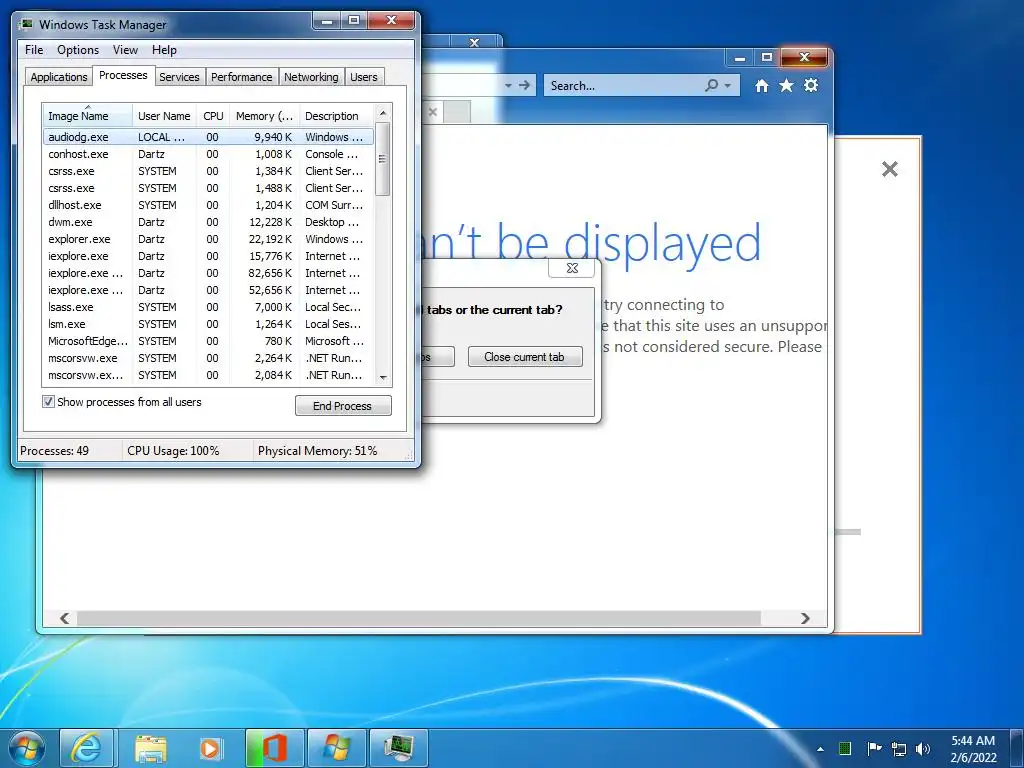
Task: Open the network tray icon
Action: point(899,749)
